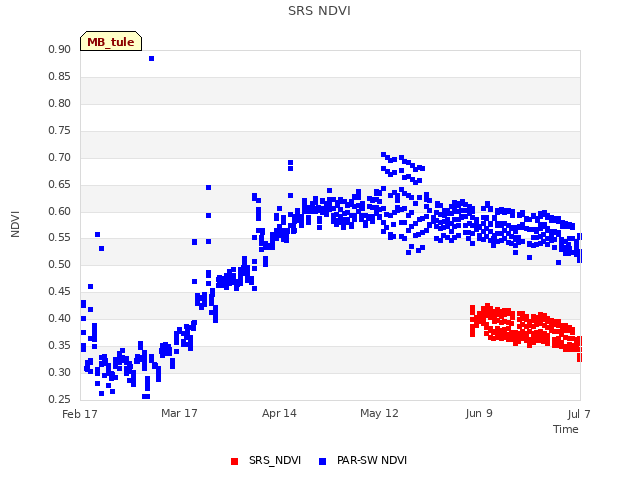Click the outlier blue point near 0.88
Image resolution: width=640 pixels, height=480 pixels.
[x=151, y=59]
